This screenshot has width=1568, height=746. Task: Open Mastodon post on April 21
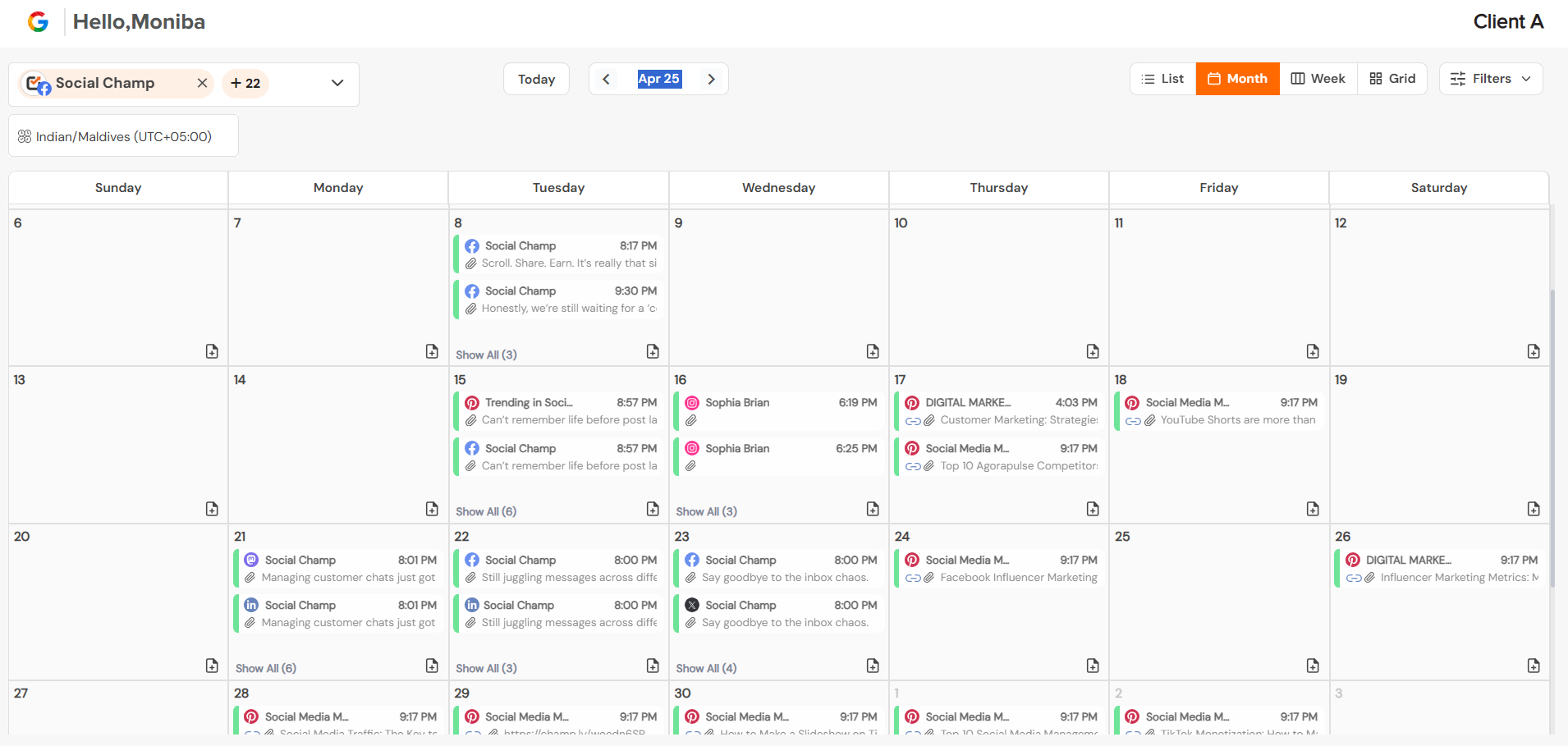pyautogui.click(x=338, y=569)
